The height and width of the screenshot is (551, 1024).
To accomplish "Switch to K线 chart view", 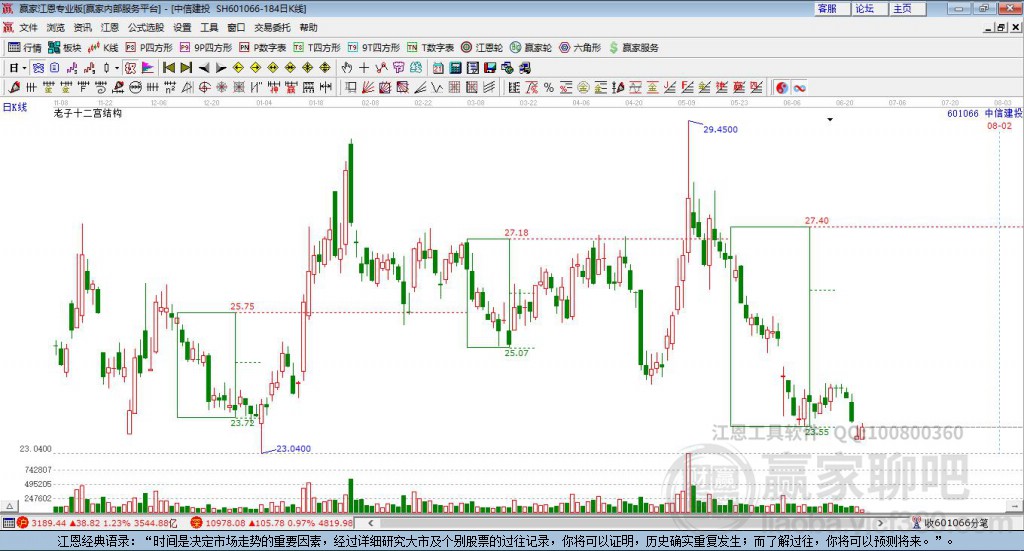I will coord(103,48).
